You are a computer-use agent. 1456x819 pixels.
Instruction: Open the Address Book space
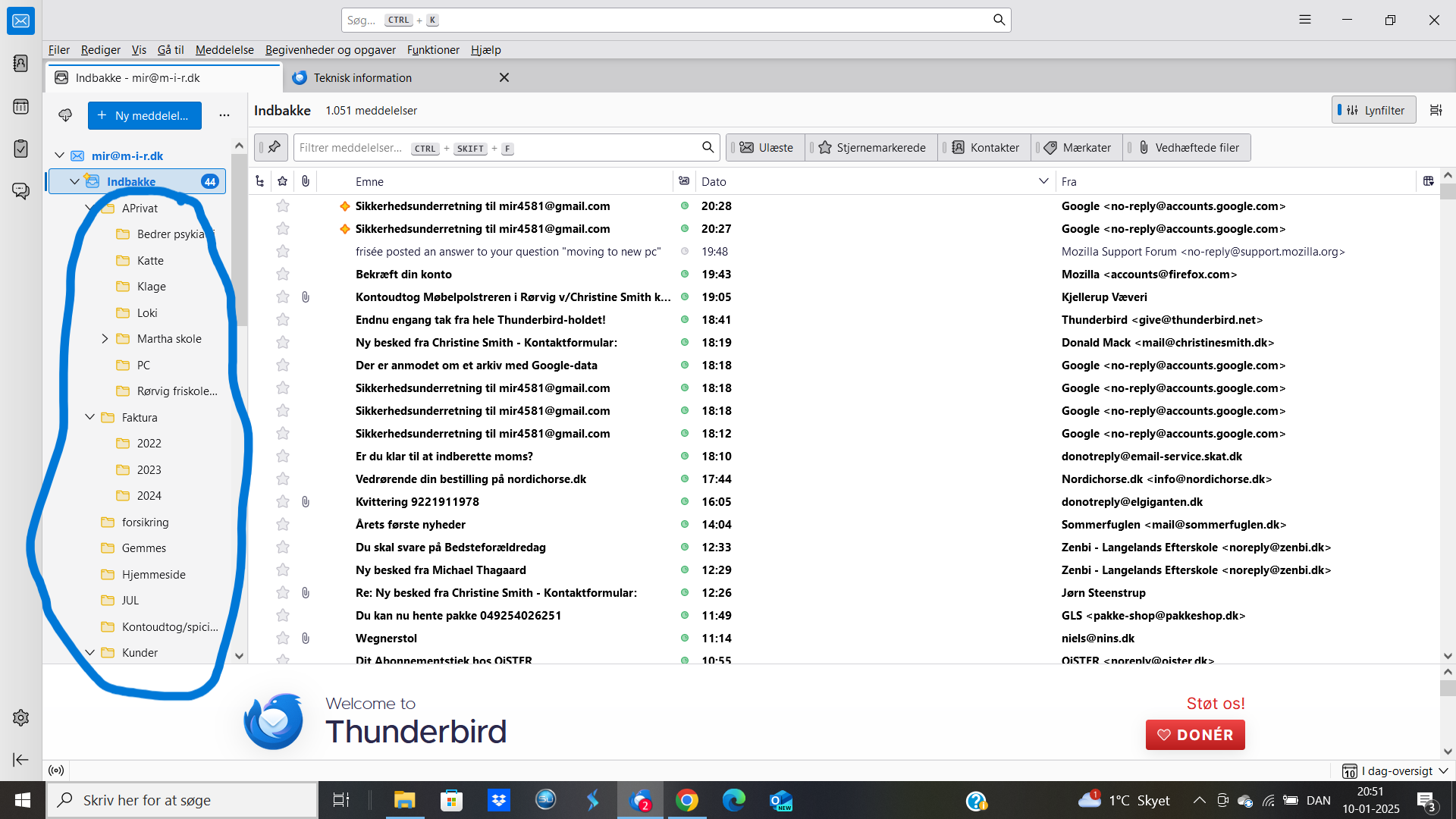(x=20, y=63)
